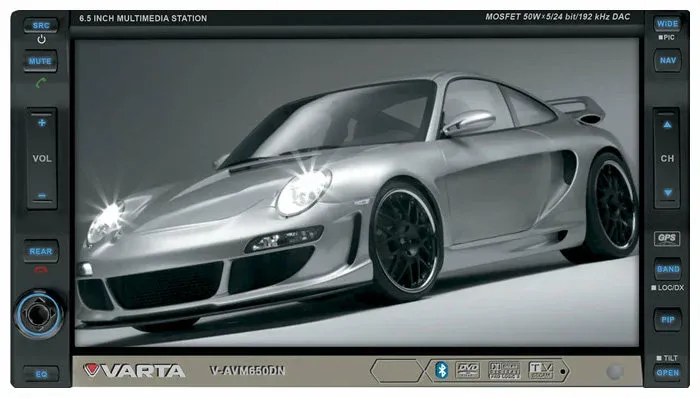Viewport: 700px width, 398px height.
Task: Click the PIC label under WIDE
Action: point(667,37)
